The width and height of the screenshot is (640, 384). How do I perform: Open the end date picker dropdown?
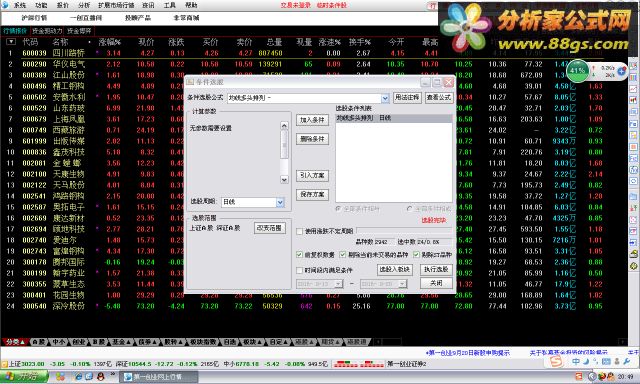pos(402,283)
